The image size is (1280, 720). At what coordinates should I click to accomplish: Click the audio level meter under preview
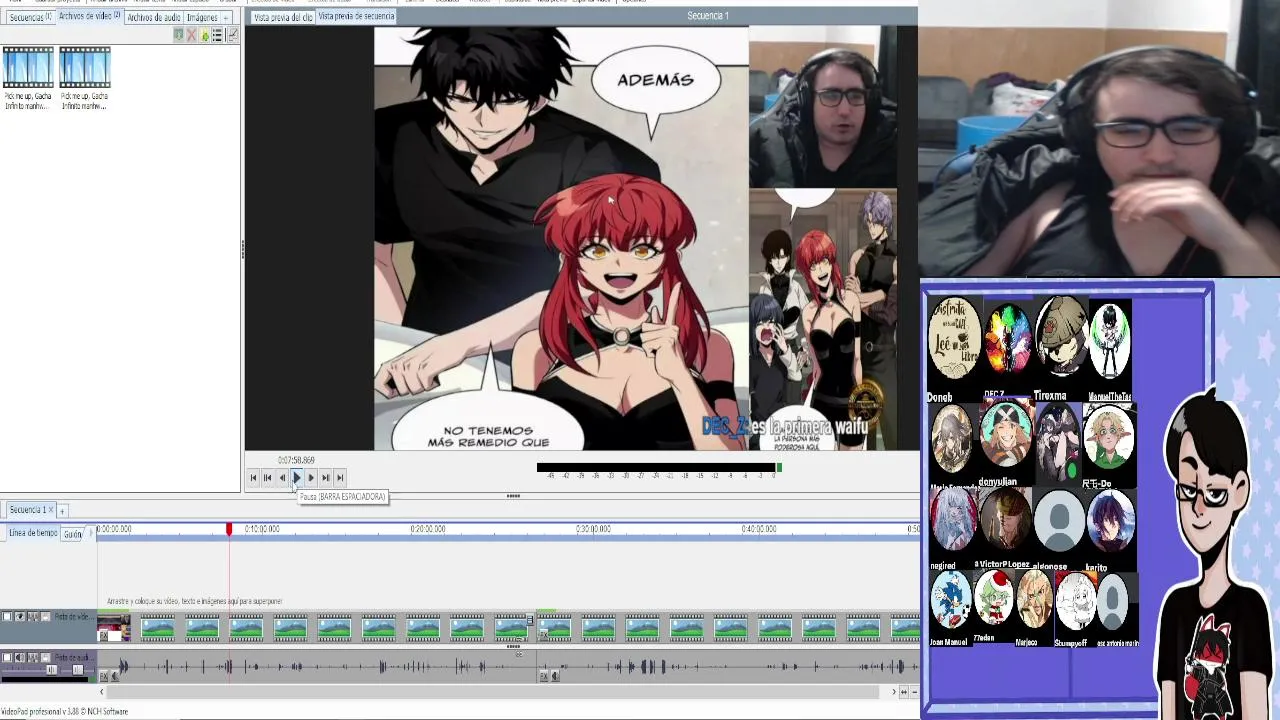pos(659,467)
